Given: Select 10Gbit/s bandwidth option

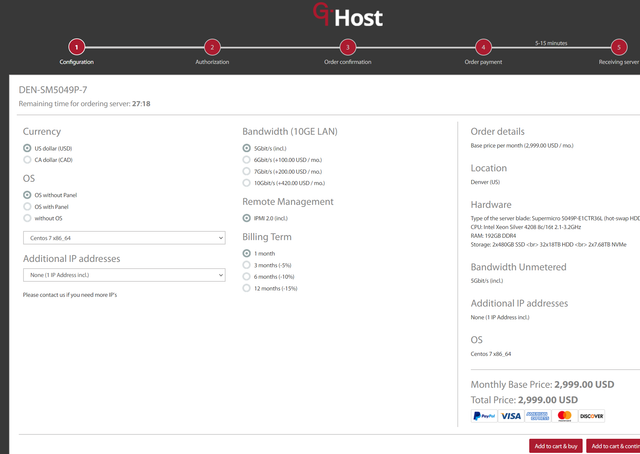Looking at the screenshot, I should [247, 183].
